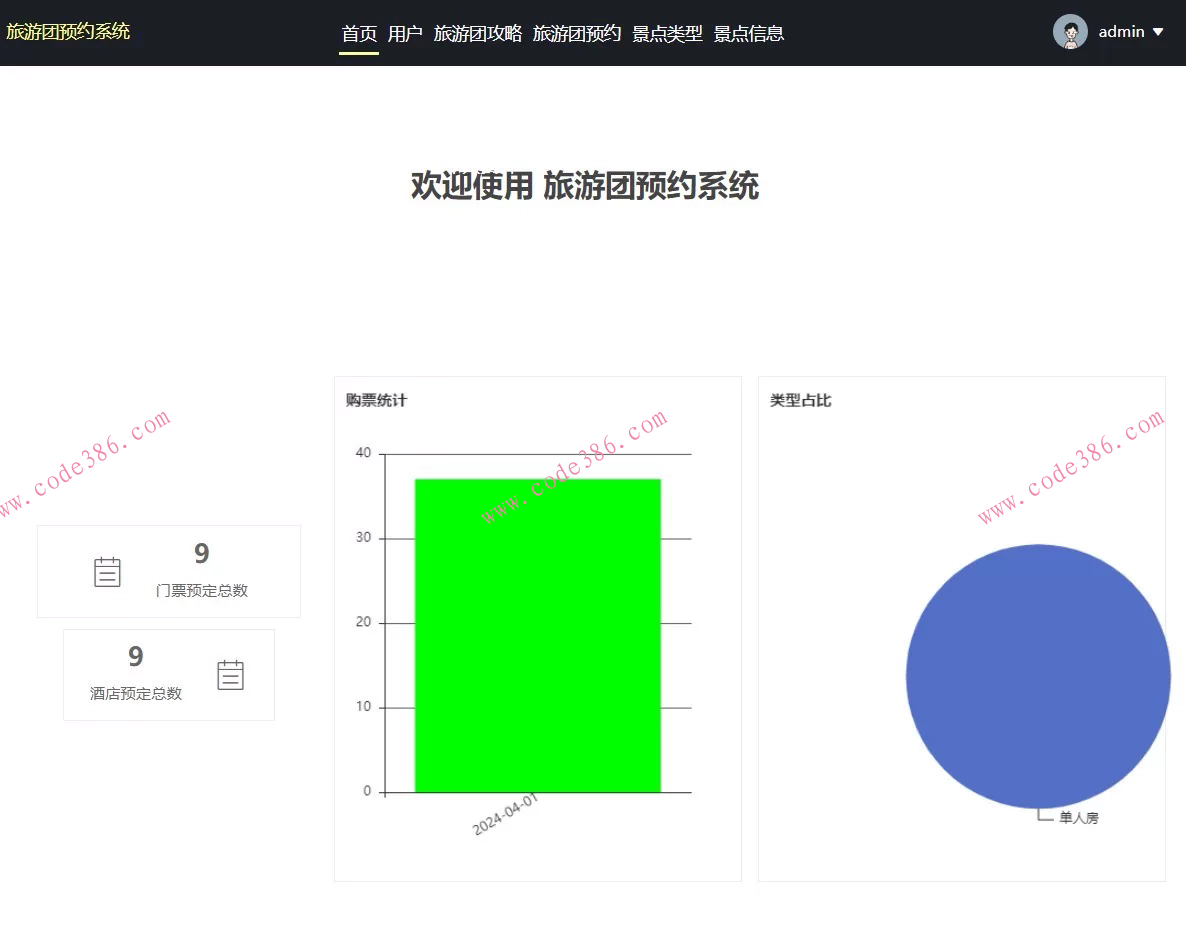The image size is (1186, 931).
Task: Click the 单人房 legend label
Action: click(x=1077, y=816)
